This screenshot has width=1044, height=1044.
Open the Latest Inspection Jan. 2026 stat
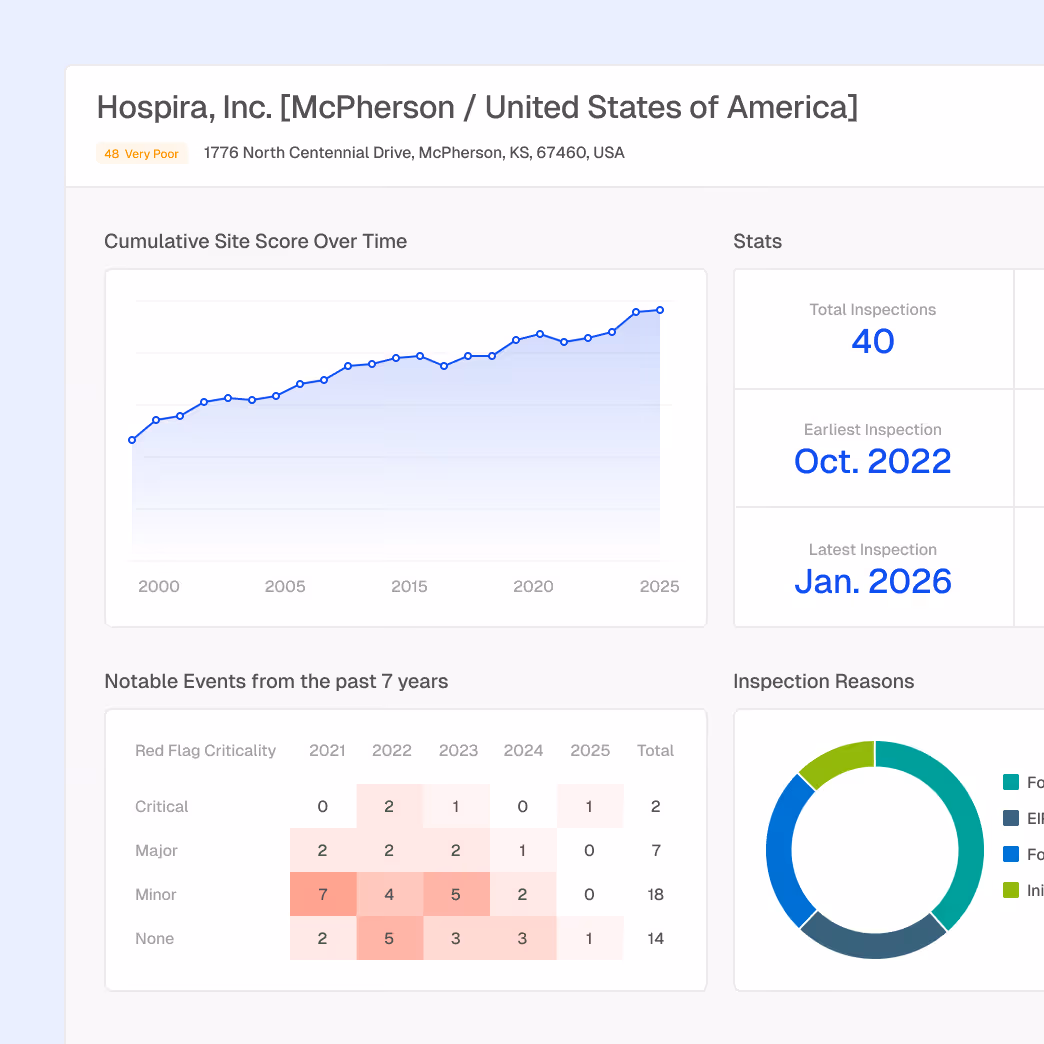coord(872,581)
